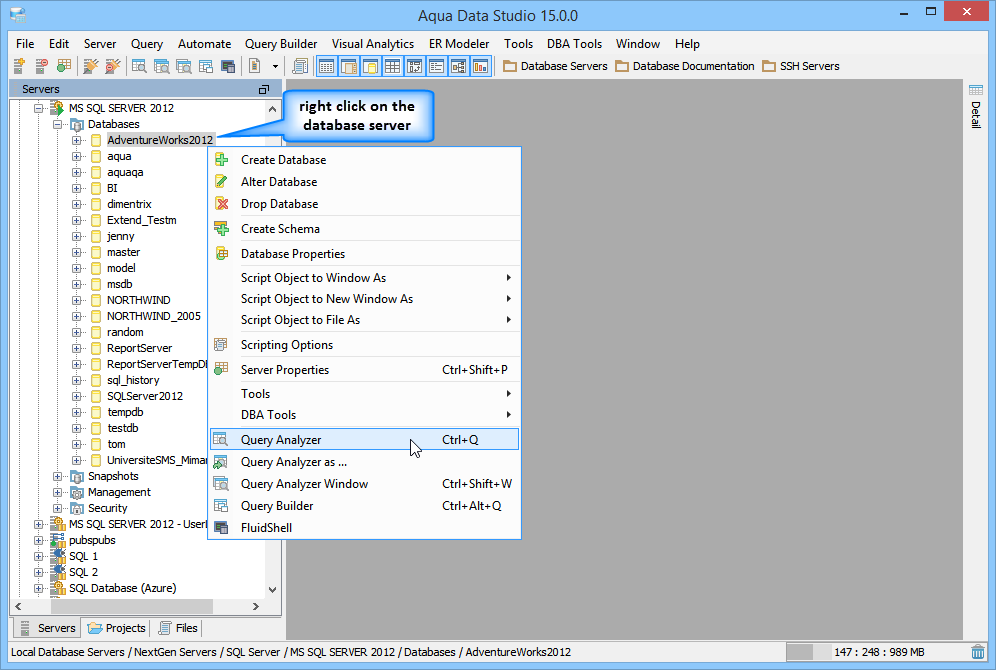This screenshot has width=996, height=670.
Task: Open the SSH Servers folder shortcut
Action: tap(800, 66)
